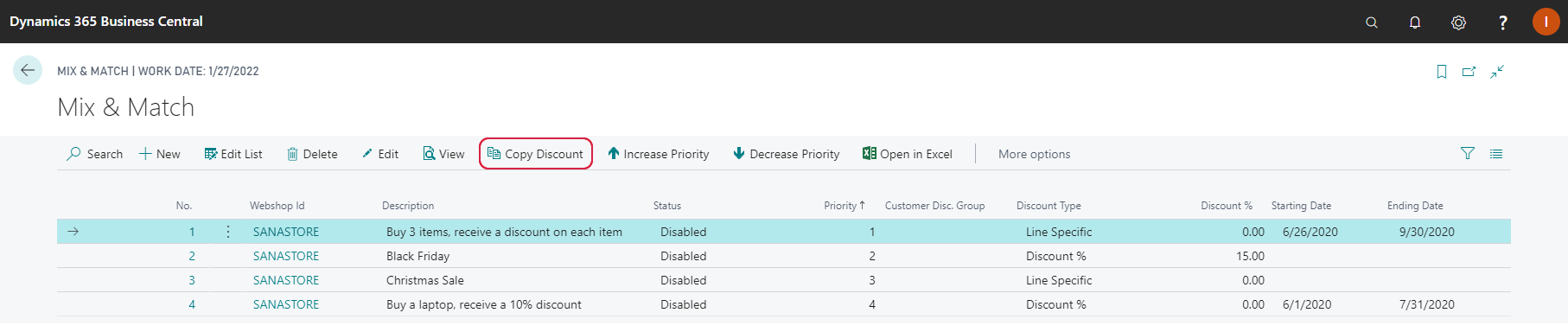Click the Webshop Id column header
Screen dimensions: 1568x332
[277, 206]
